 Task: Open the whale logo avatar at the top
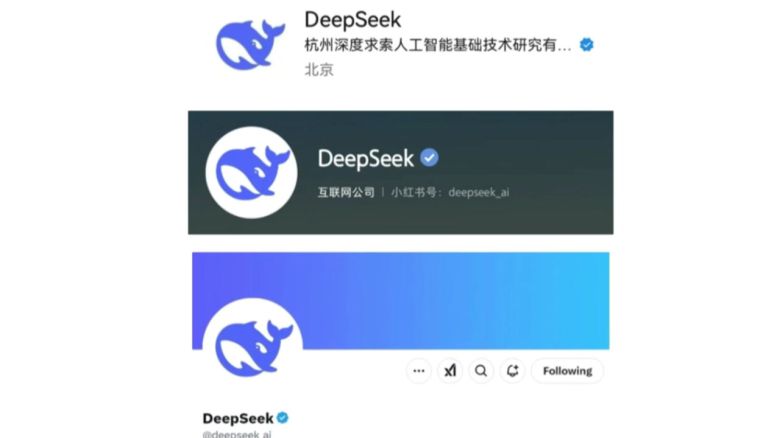(250, 45)
